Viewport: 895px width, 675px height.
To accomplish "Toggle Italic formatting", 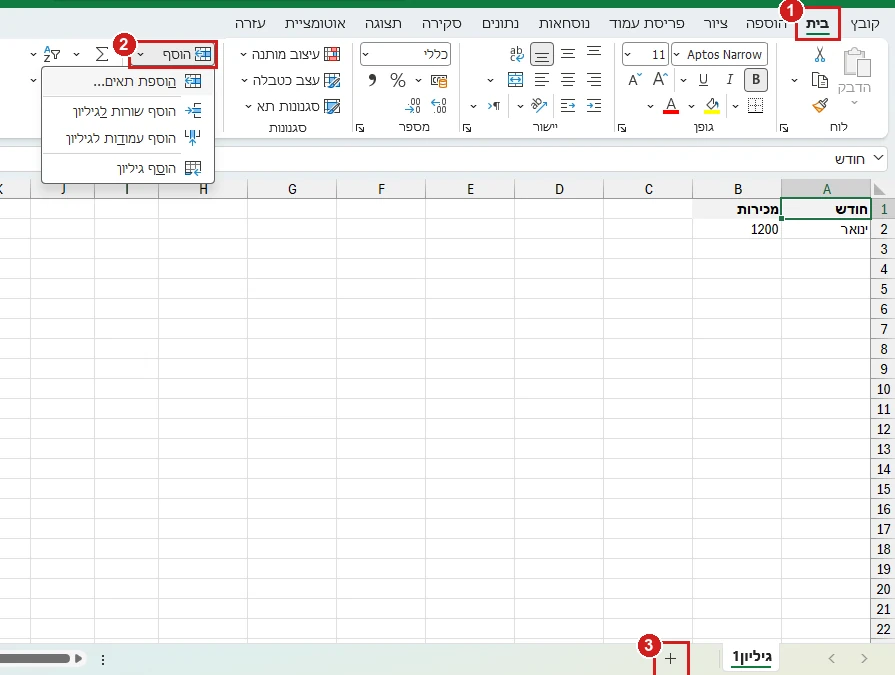I will click(729, 80).
